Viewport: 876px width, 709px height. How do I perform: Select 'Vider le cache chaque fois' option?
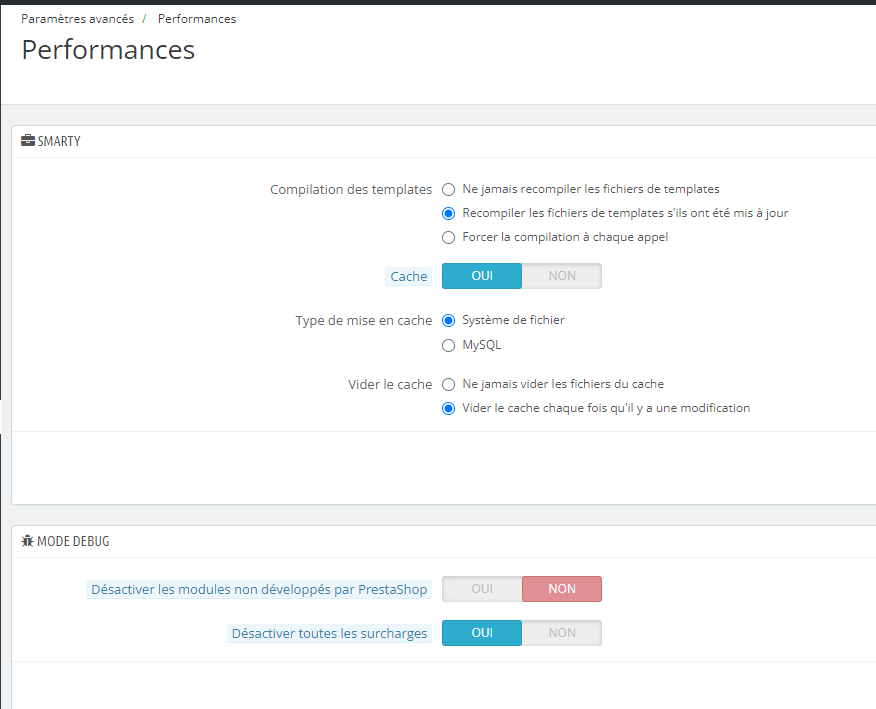pyautogui.click(x=449, y=408)
